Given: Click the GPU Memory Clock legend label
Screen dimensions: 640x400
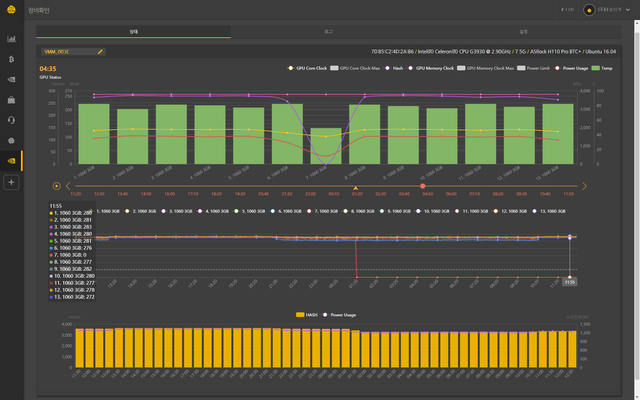Looking at the screenshot, I should pyautogui.click(x=435, y=68).
